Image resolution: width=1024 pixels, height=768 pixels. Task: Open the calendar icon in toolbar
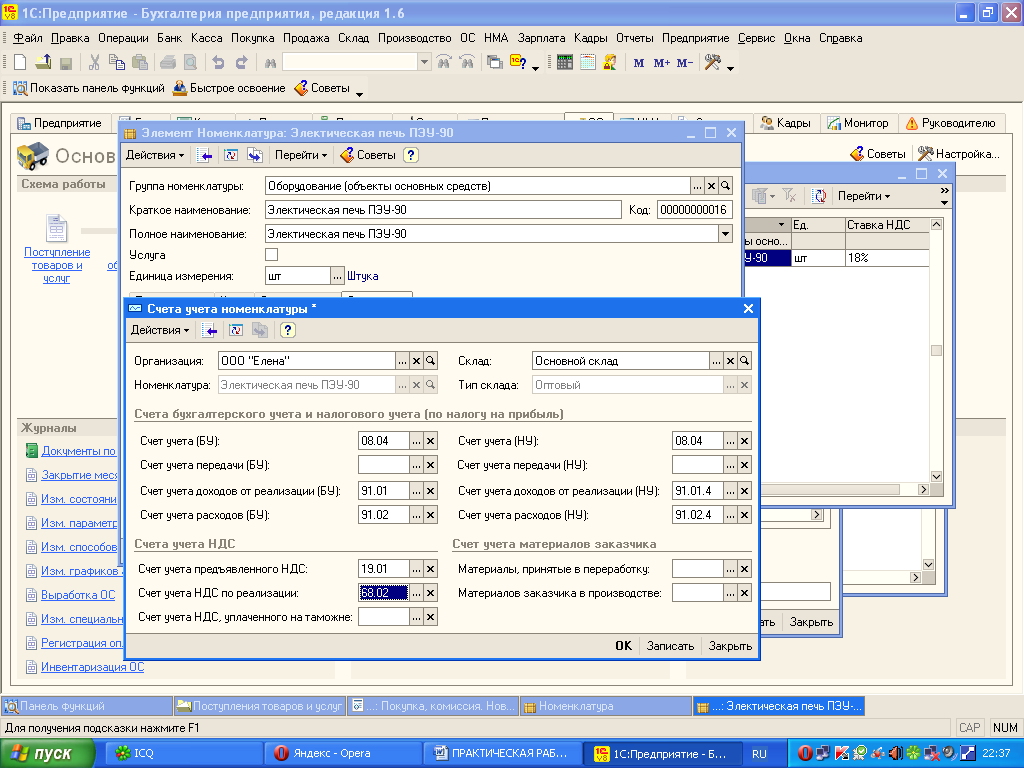pyautogui.click(x=588, y=63)
